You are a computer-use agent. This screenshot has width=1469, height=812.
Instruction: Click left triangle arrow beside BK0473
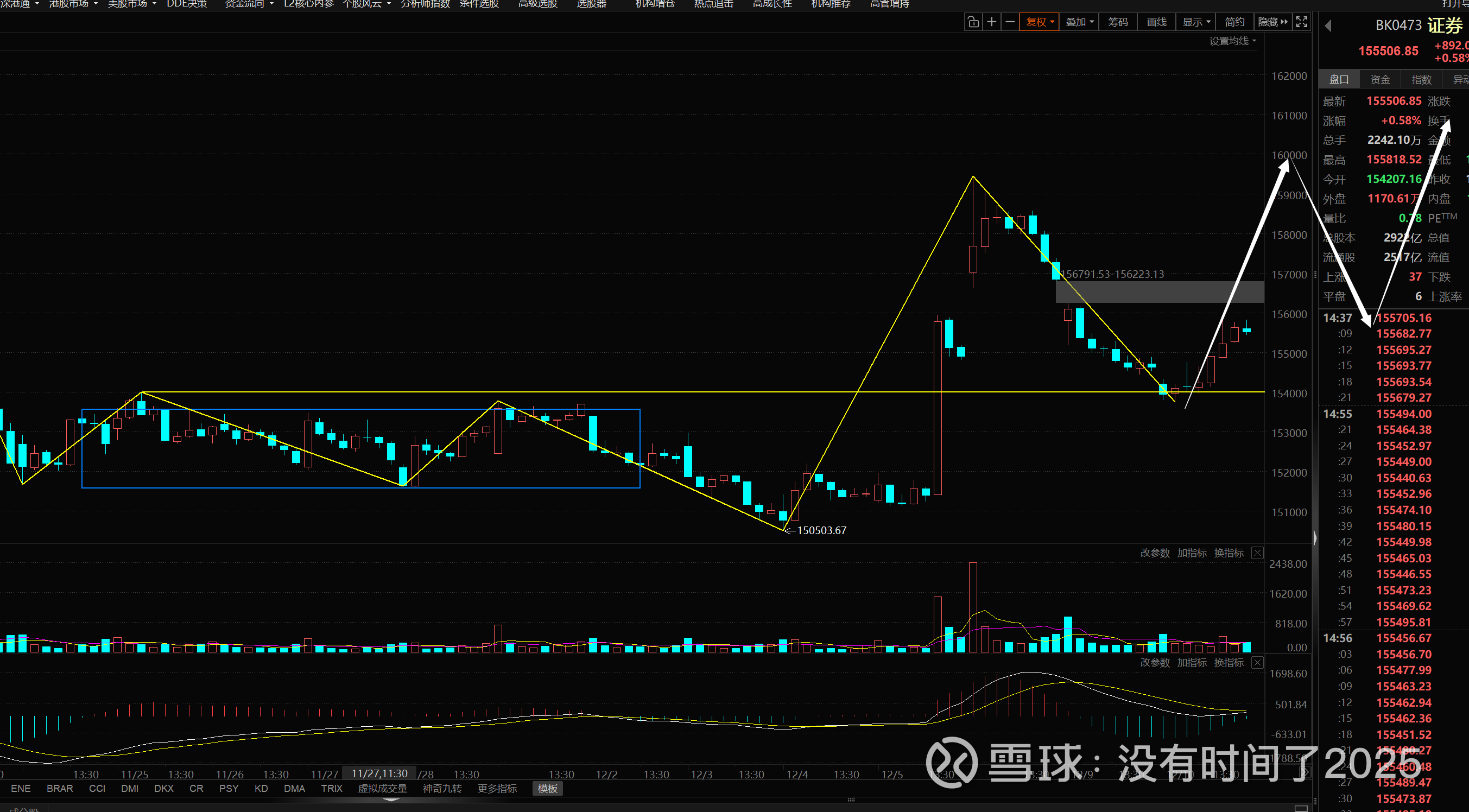[1328, 26]
